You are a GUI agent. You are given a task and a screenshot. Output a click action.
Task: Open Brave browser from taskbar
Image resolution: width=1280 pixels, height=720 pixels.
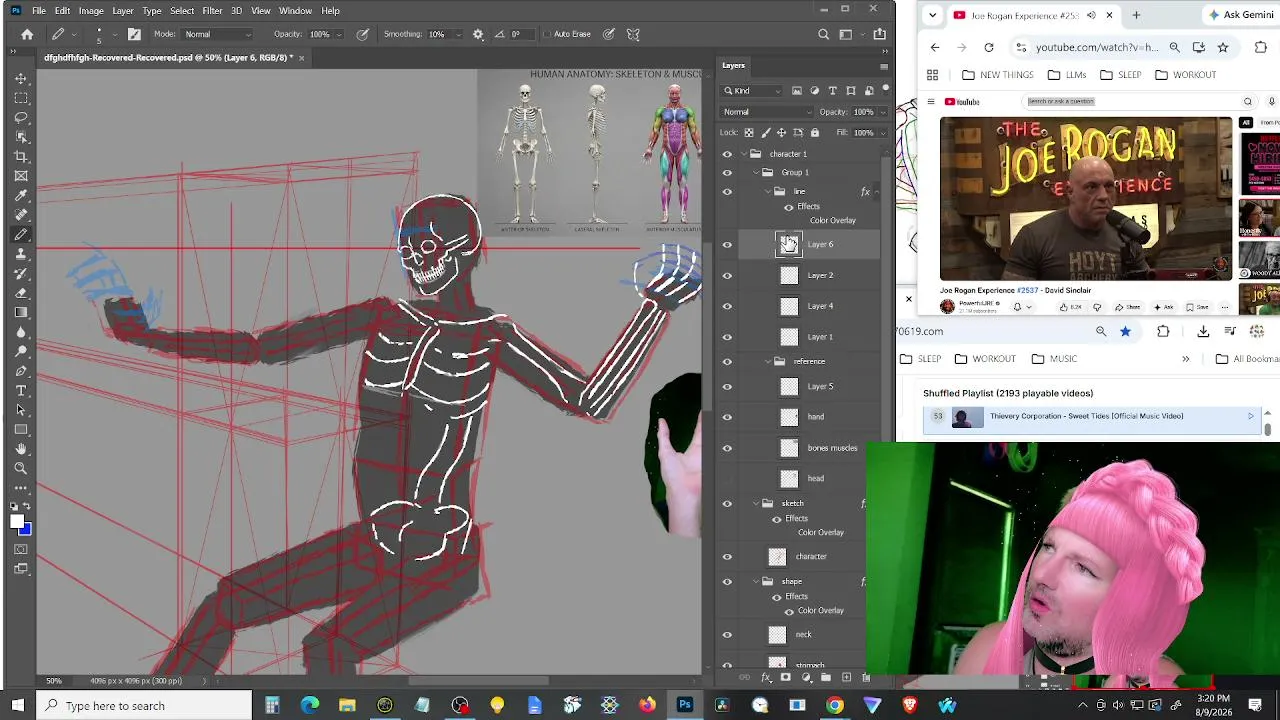910,705
